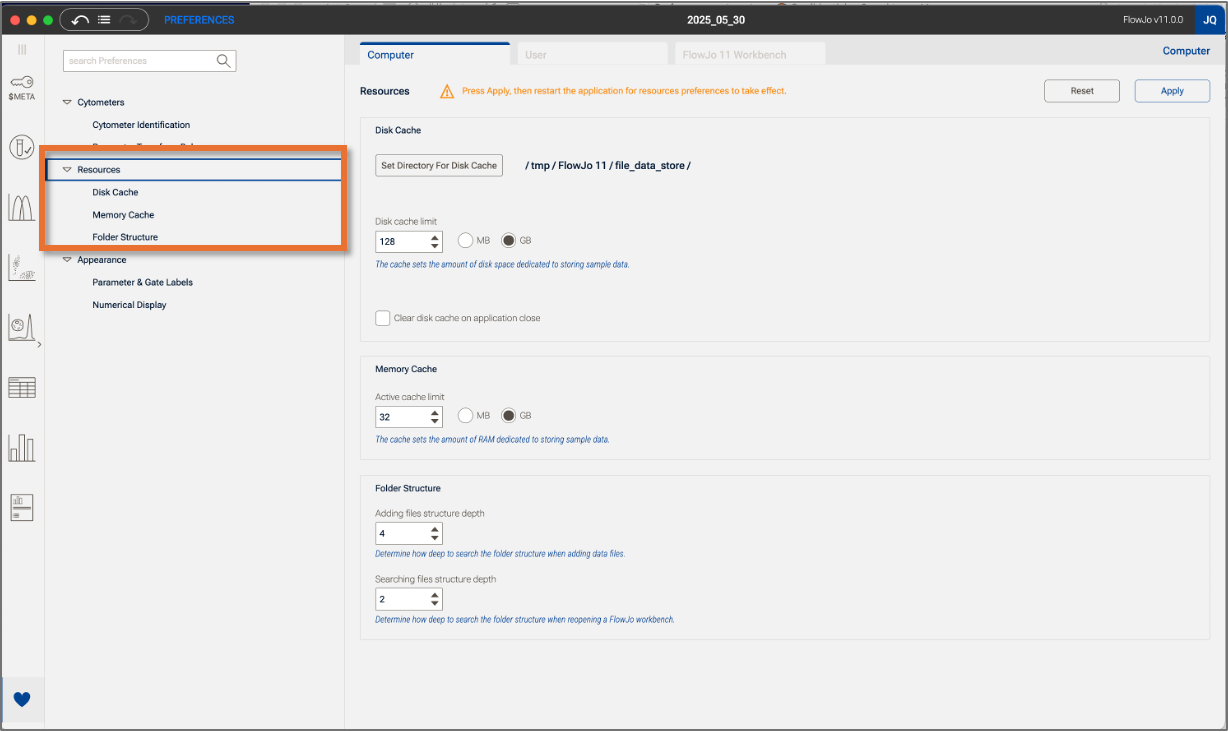Click the search magnifier in Preferences search
Image resolution: width=1228 pixels, height=732 pixels.
[224, 61]
